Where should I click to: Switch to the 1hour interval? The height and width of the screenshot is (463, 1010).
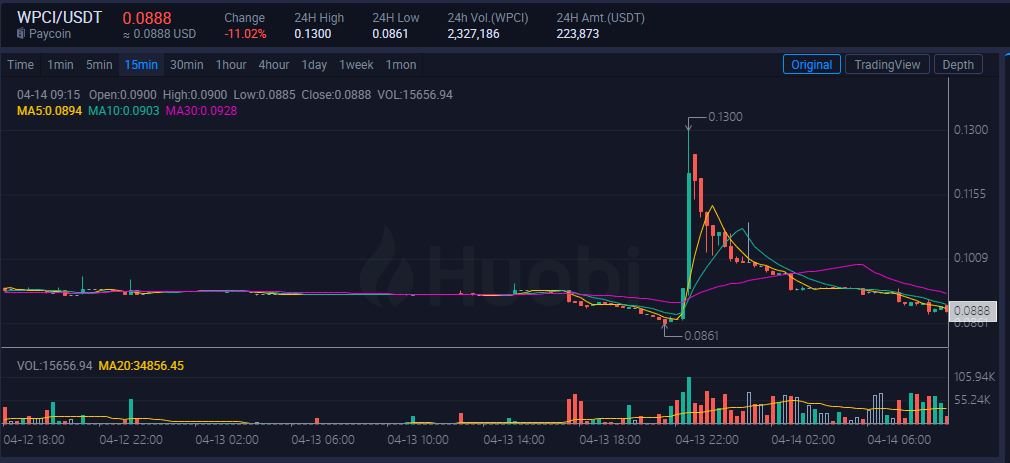coord(231,64)
